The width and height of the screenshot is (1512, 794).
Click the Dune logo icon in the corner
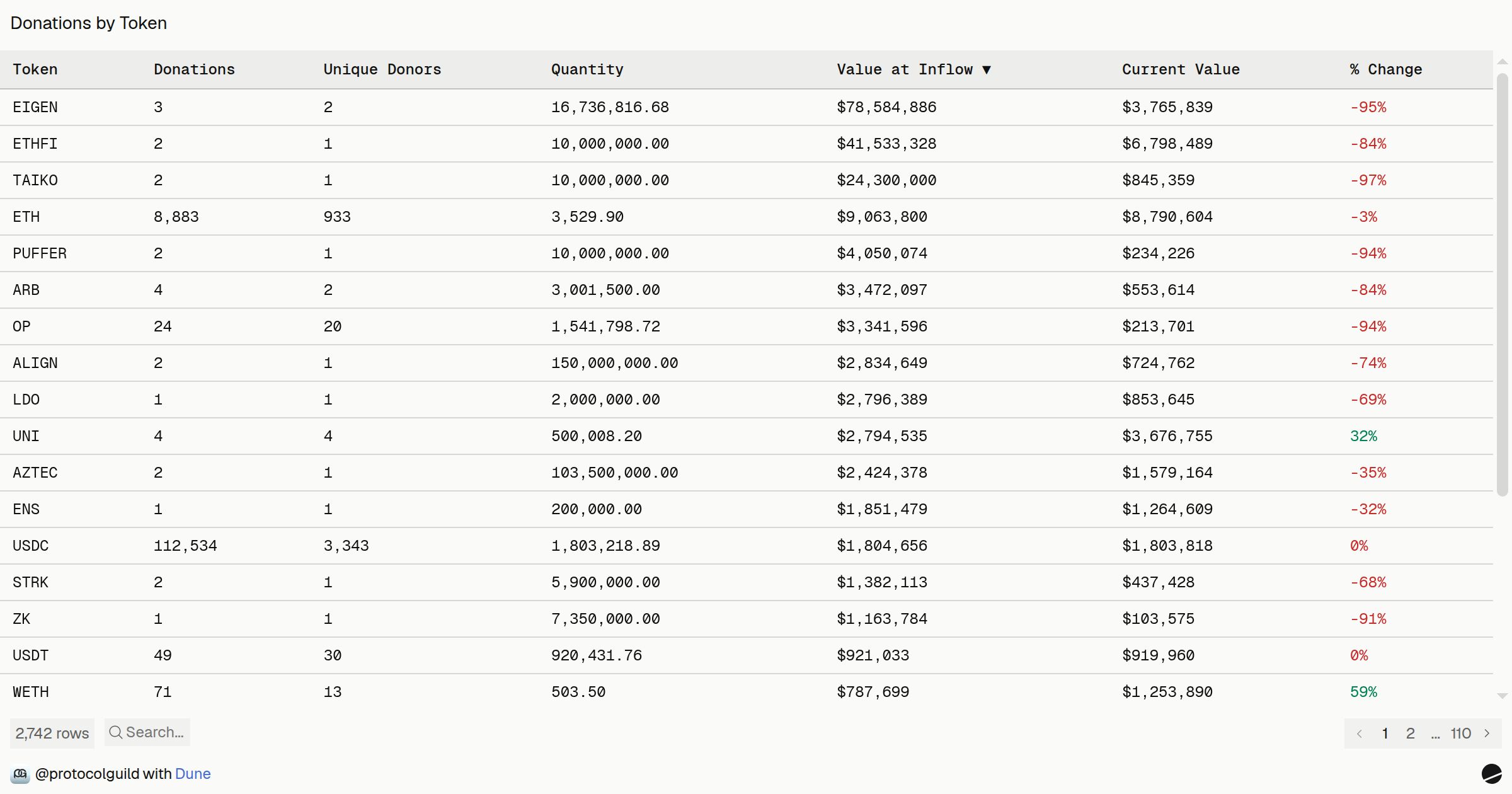coord(1491,774)
